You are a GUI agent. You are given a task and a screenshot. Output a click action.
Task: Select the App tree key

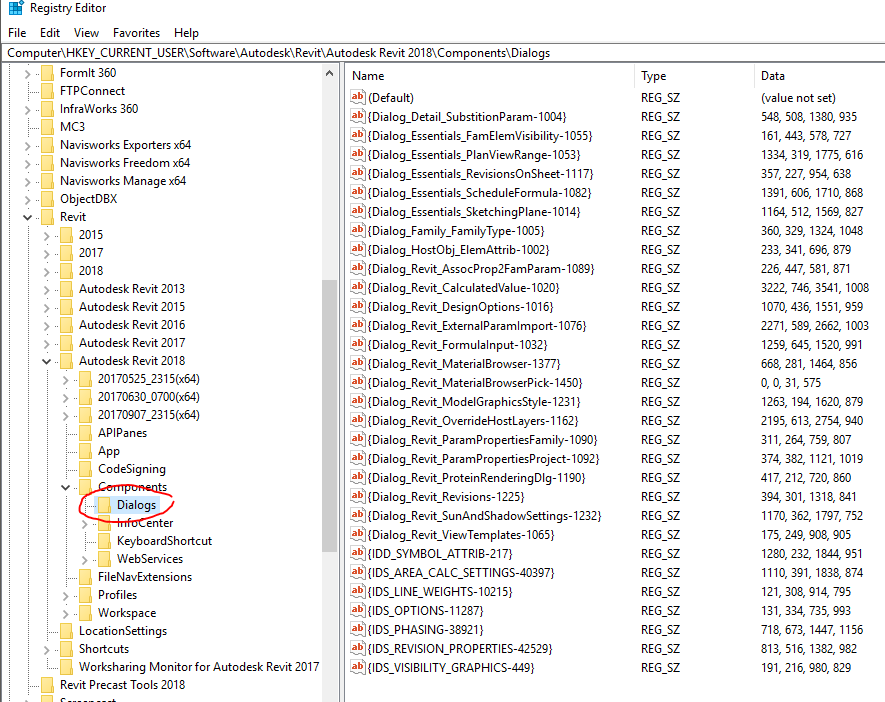point(109,451)
